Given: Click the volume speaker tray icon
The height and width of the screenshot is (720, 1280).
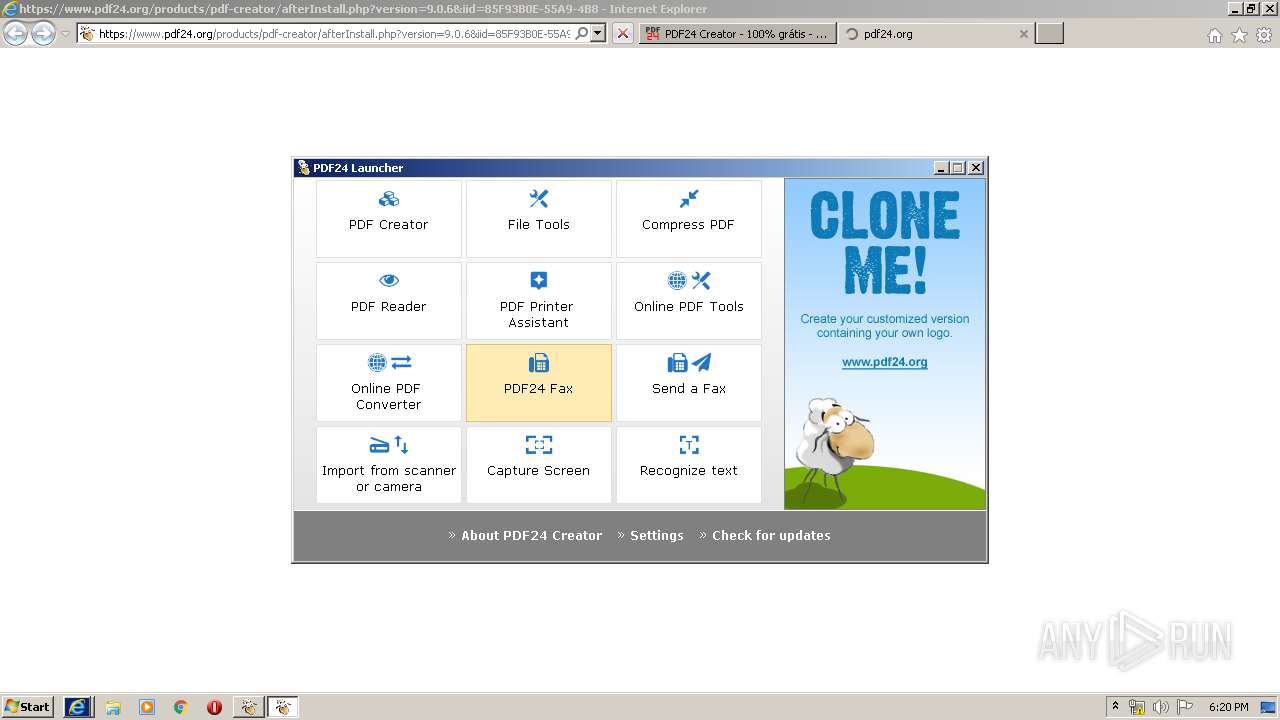Looking at the screenshot, I should click(1161, 707).
